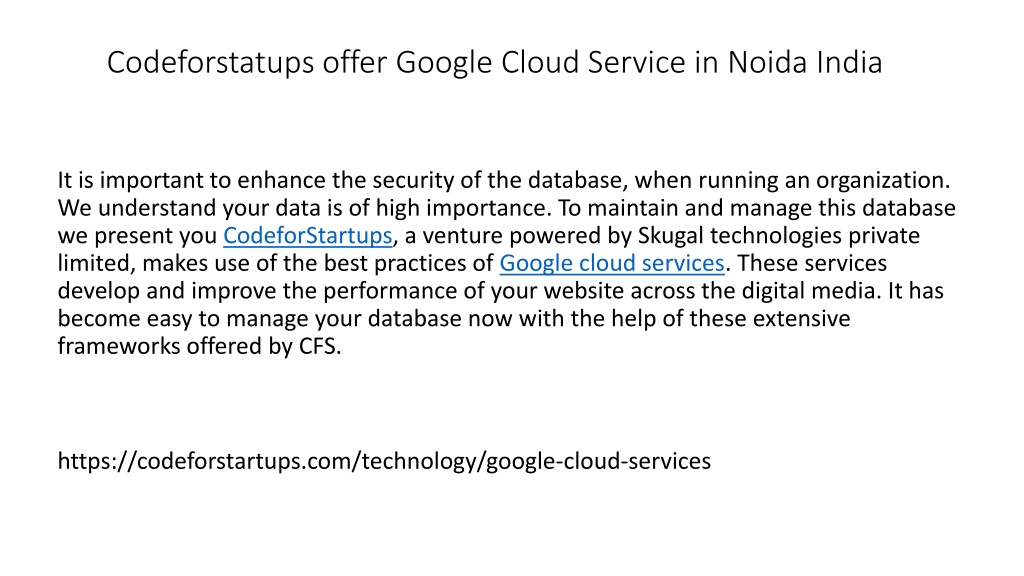The image size is (1024, 576).
Task: Click 'Google Cloud Service' in the title
Action: pyautogui.click(x=541, y=63)
